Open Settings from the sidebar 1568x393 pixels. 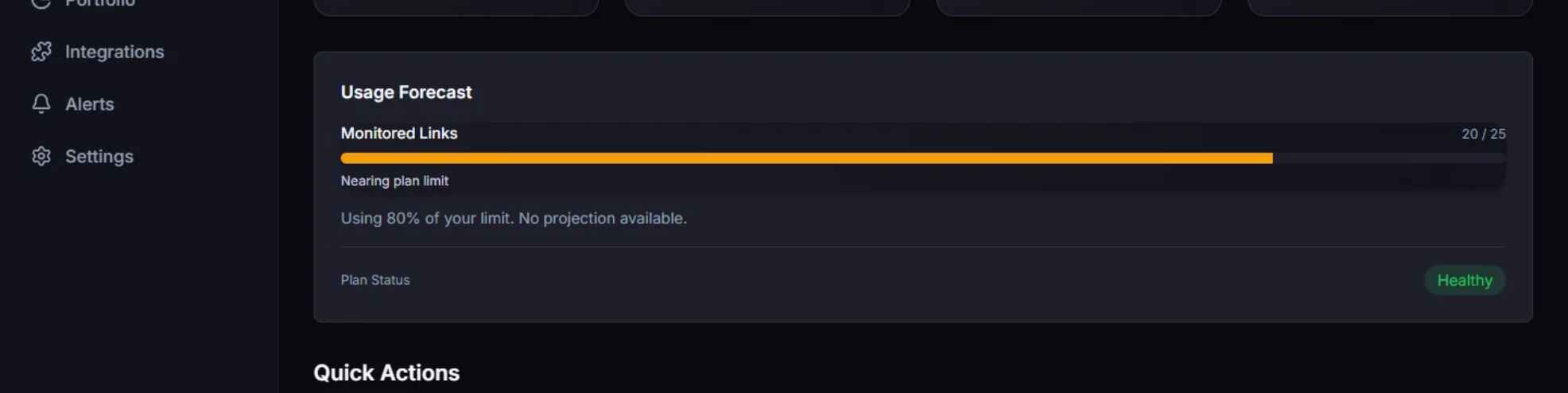click(99, 156)
